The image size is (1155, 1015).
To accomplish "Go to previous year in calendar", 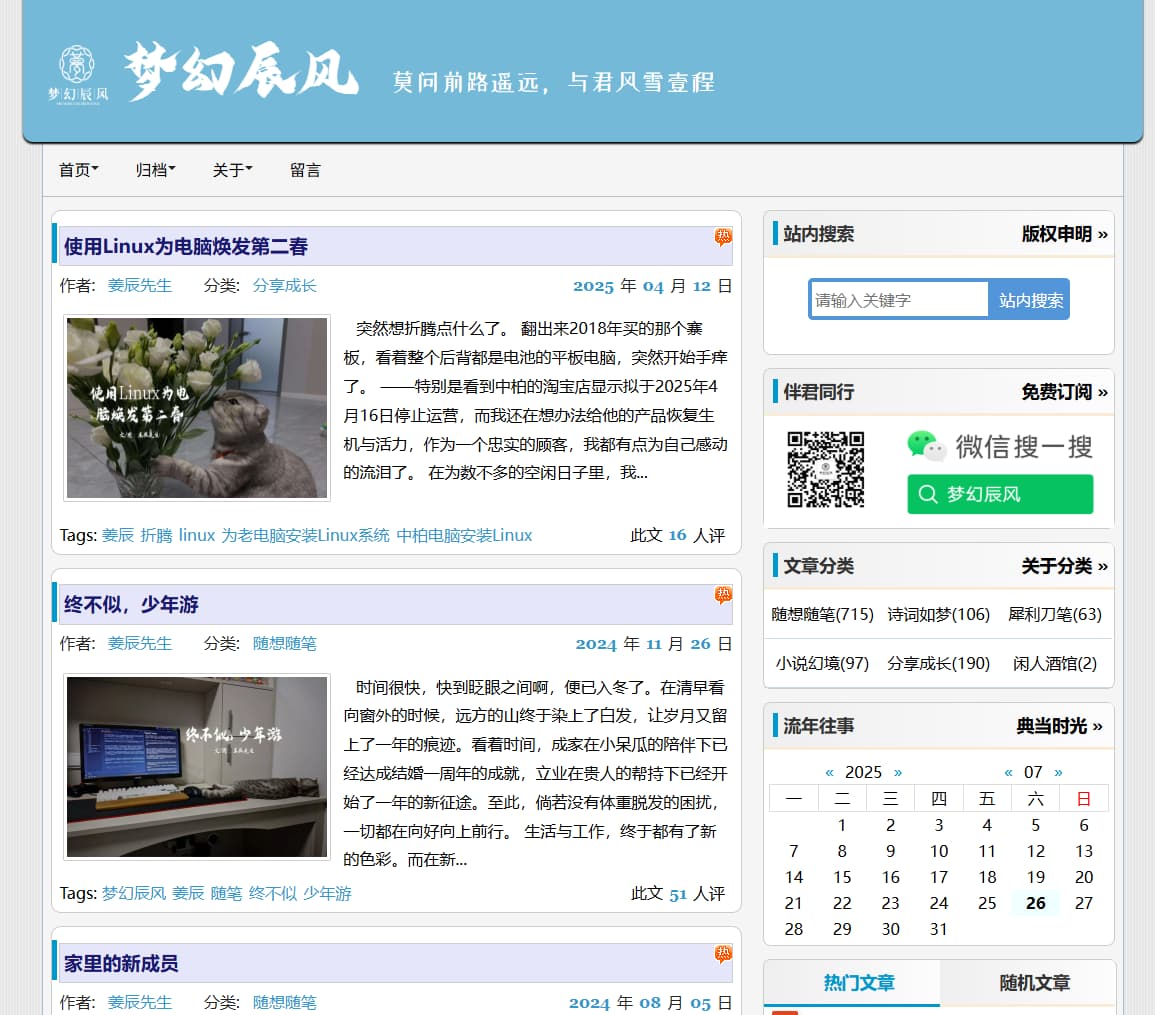I will click(x=829, y=772).
